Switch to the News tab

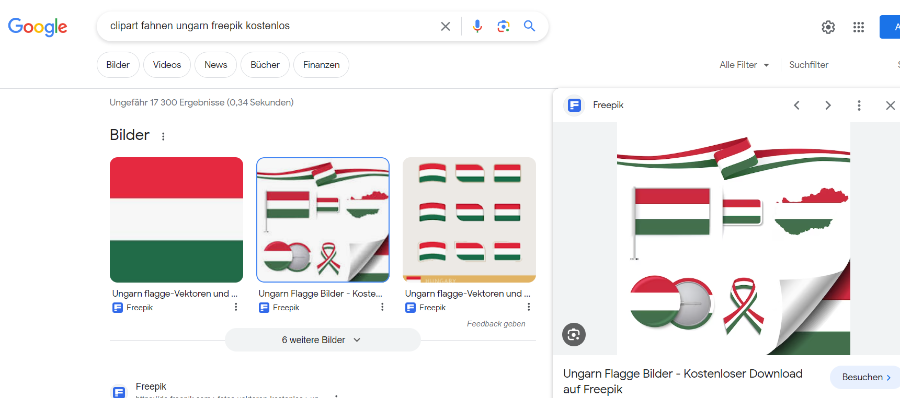click(x=216, y=65)
